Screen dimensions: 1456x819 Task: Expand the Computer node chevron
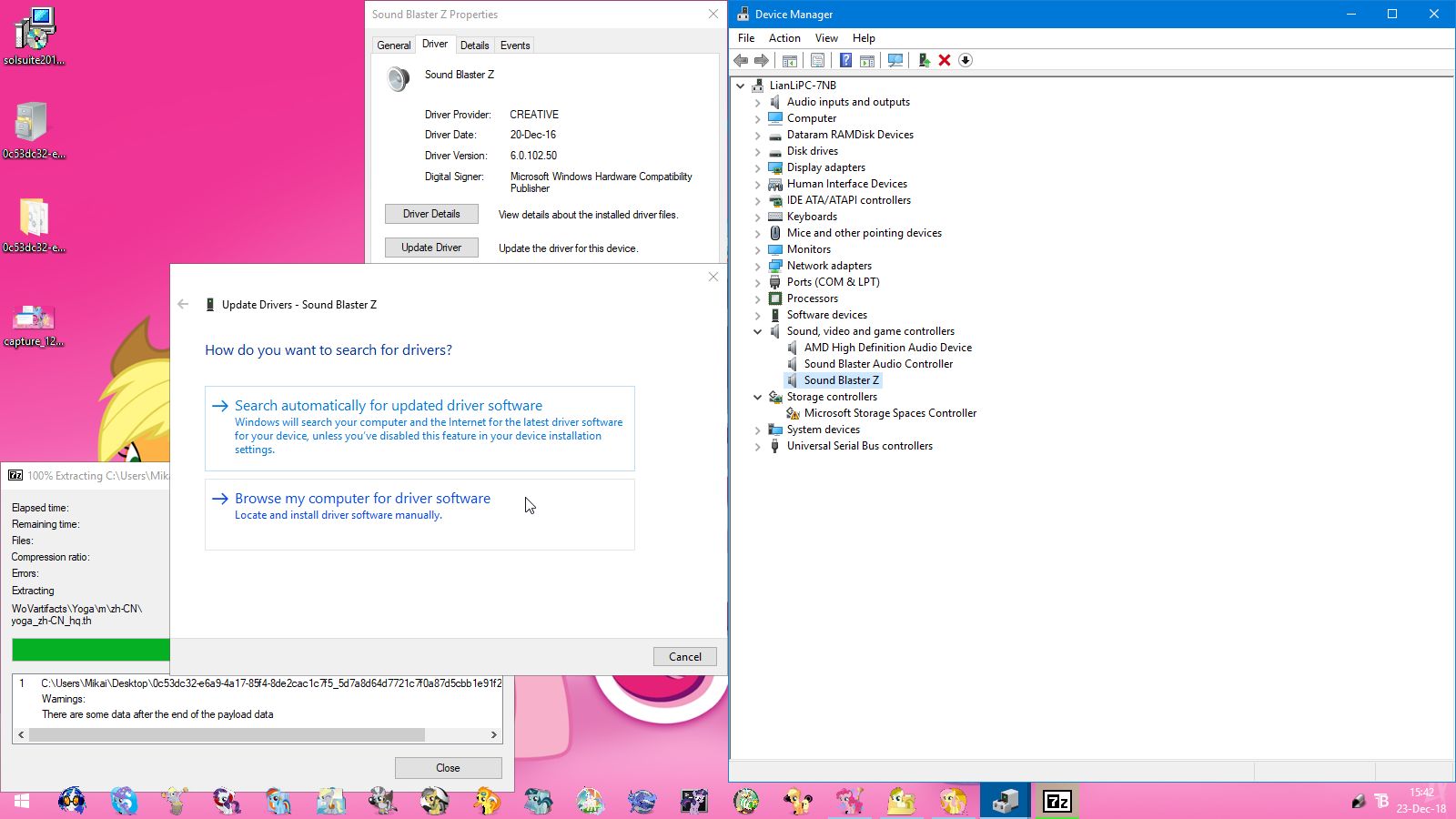757,119
